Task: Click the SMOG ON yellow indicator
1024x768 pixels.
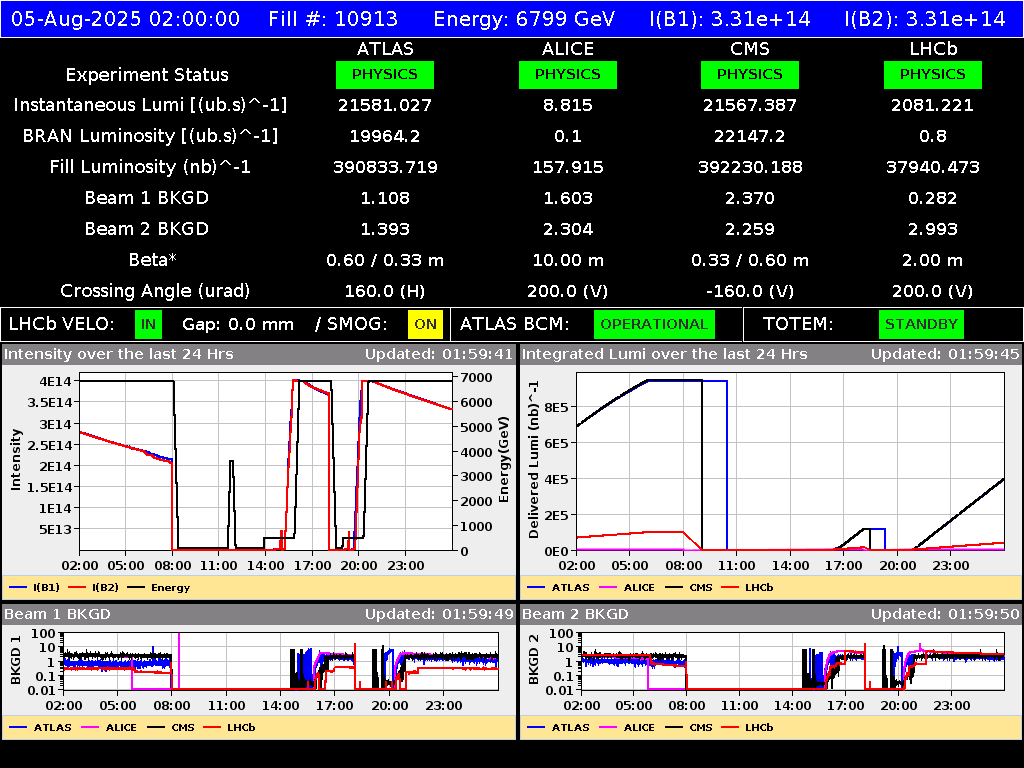Action: pos(425,325)
